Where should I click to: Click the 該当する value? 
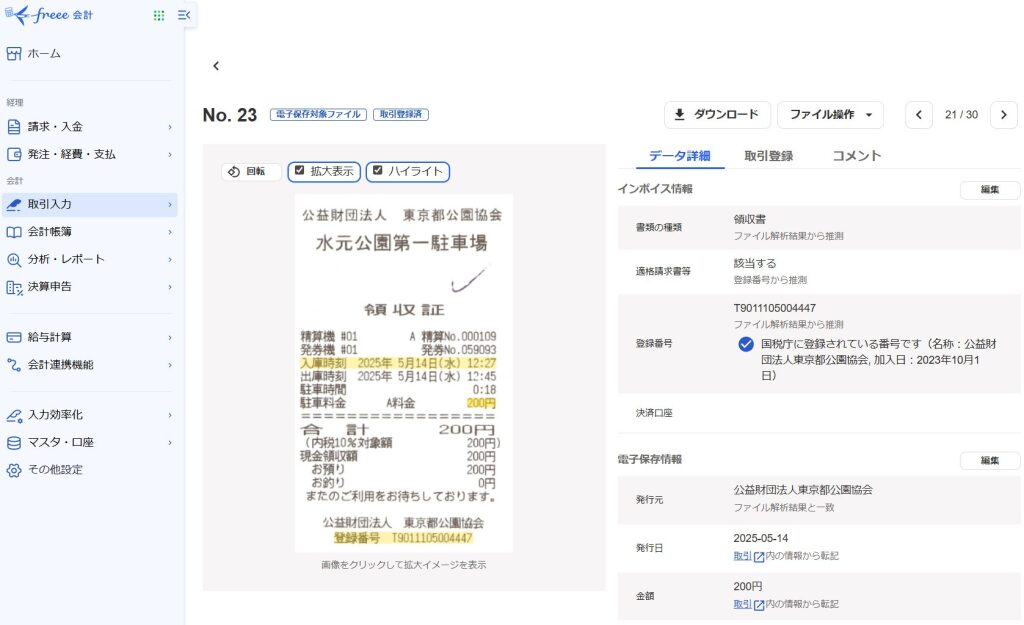pyautogui.click(x=755, y=264)
